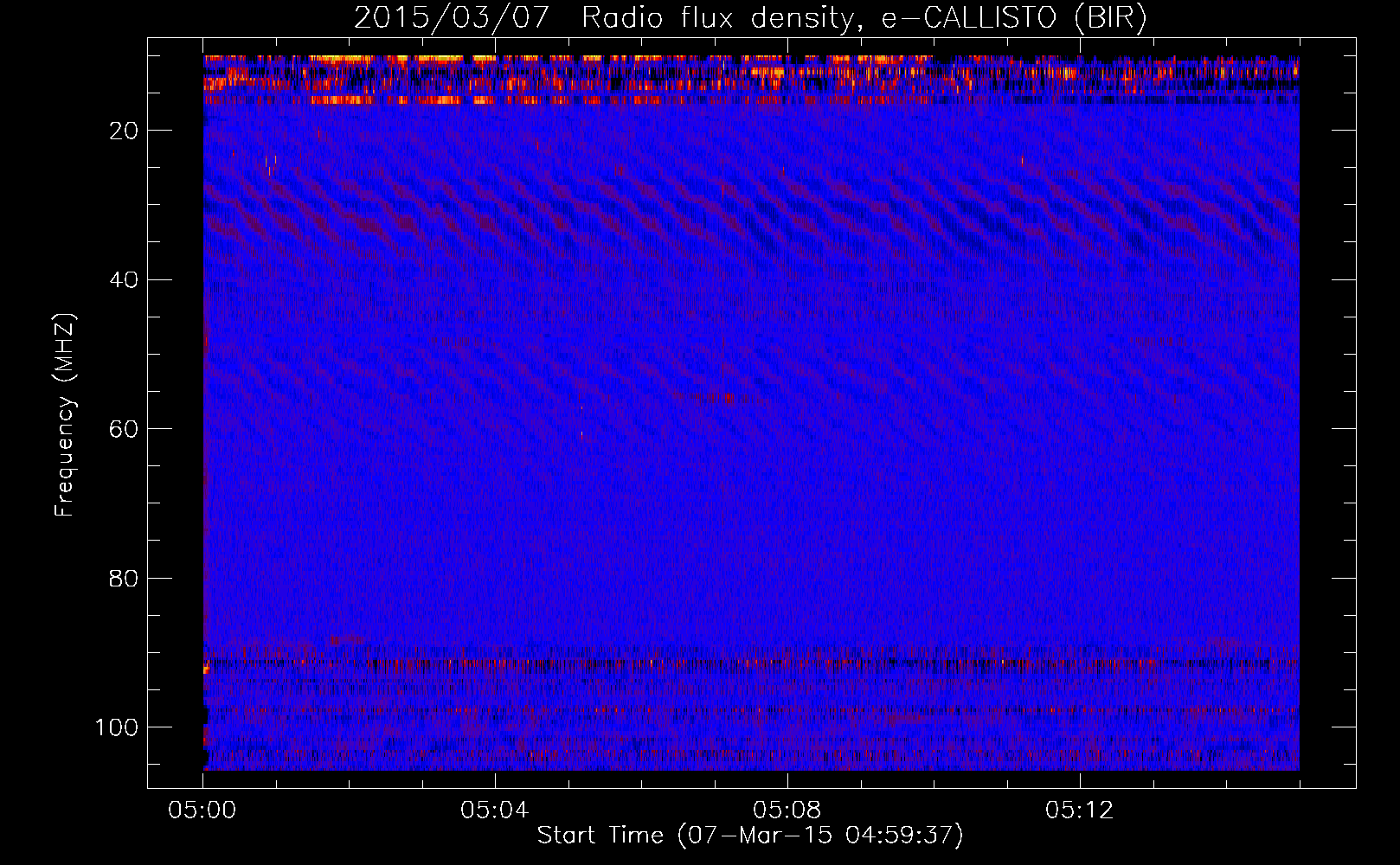Image resolution: width=1400 pixels, height=865 pixels.
Task: Click the 05:12 time tick label
Action: [x=1080, y=811]
